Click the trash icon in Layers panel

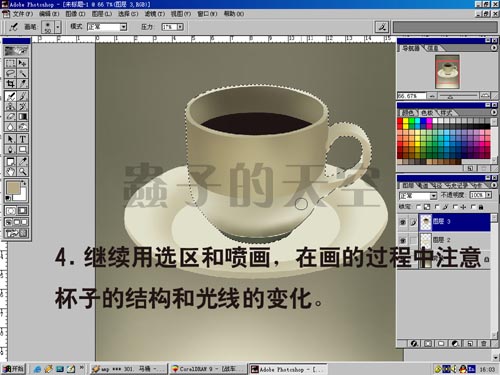484,343
